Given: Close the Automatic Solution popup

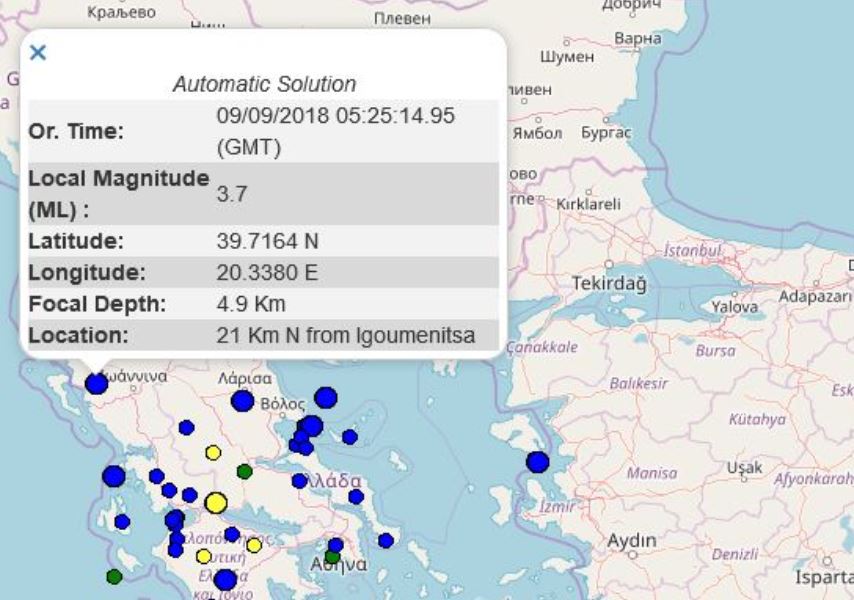Looking at the screenshot, I should (x=38, y=53).
